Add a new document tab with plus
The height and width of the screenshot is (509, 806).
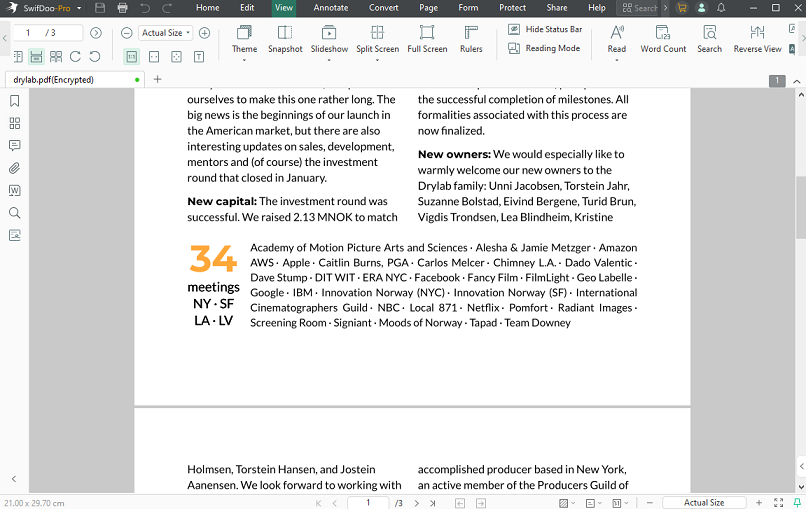(157, 79)
